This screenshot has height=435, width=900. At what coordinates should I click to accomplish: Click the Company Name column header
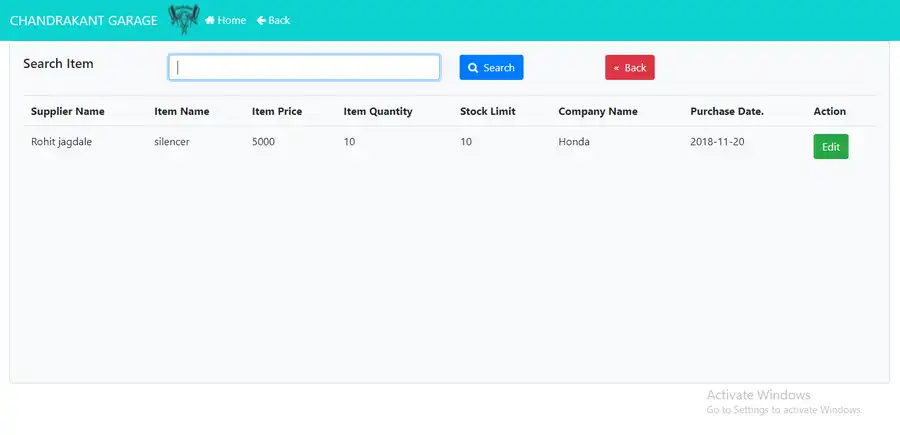[597, 111]
